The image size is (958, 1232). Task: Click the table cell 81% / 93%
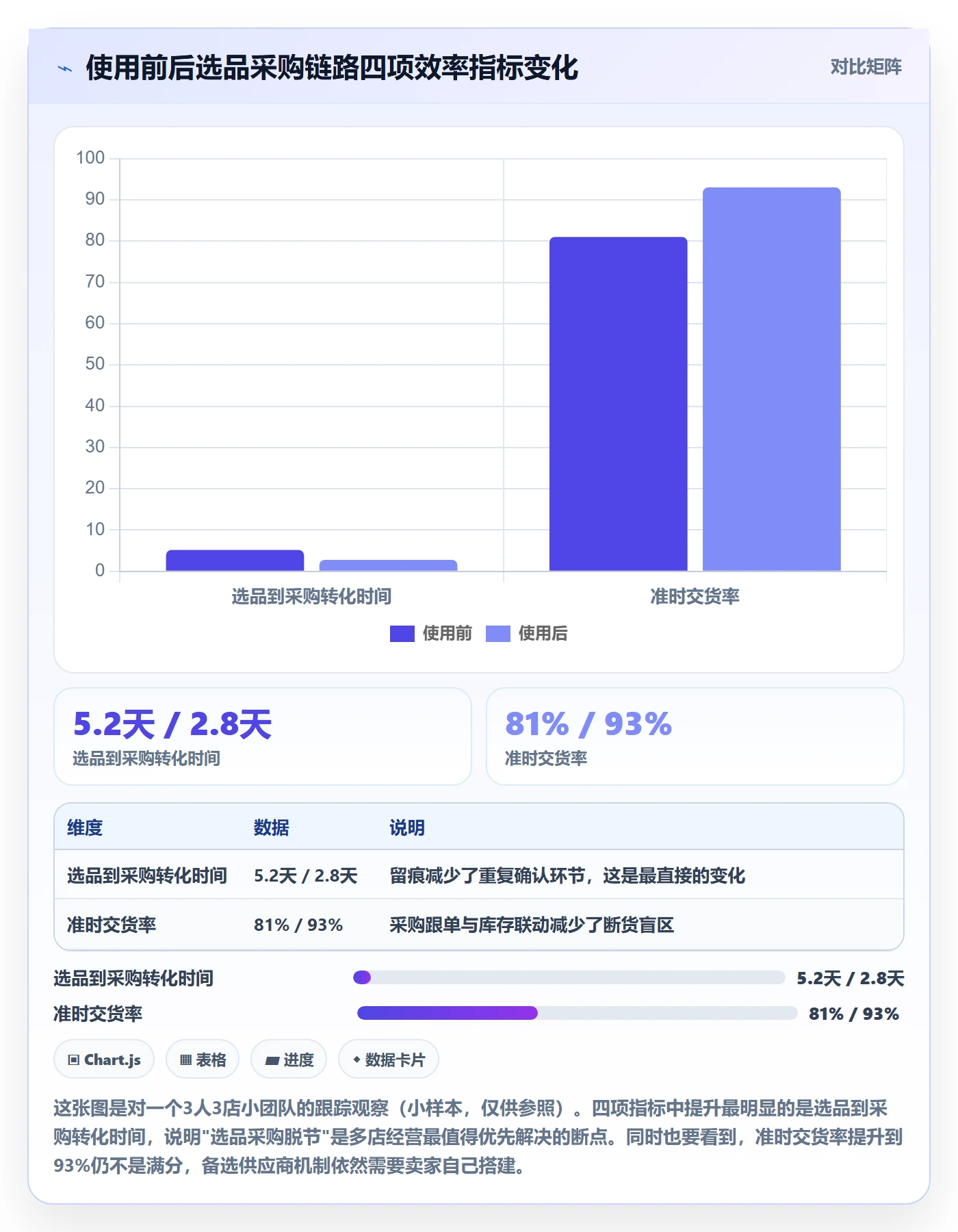coord(298,925)
